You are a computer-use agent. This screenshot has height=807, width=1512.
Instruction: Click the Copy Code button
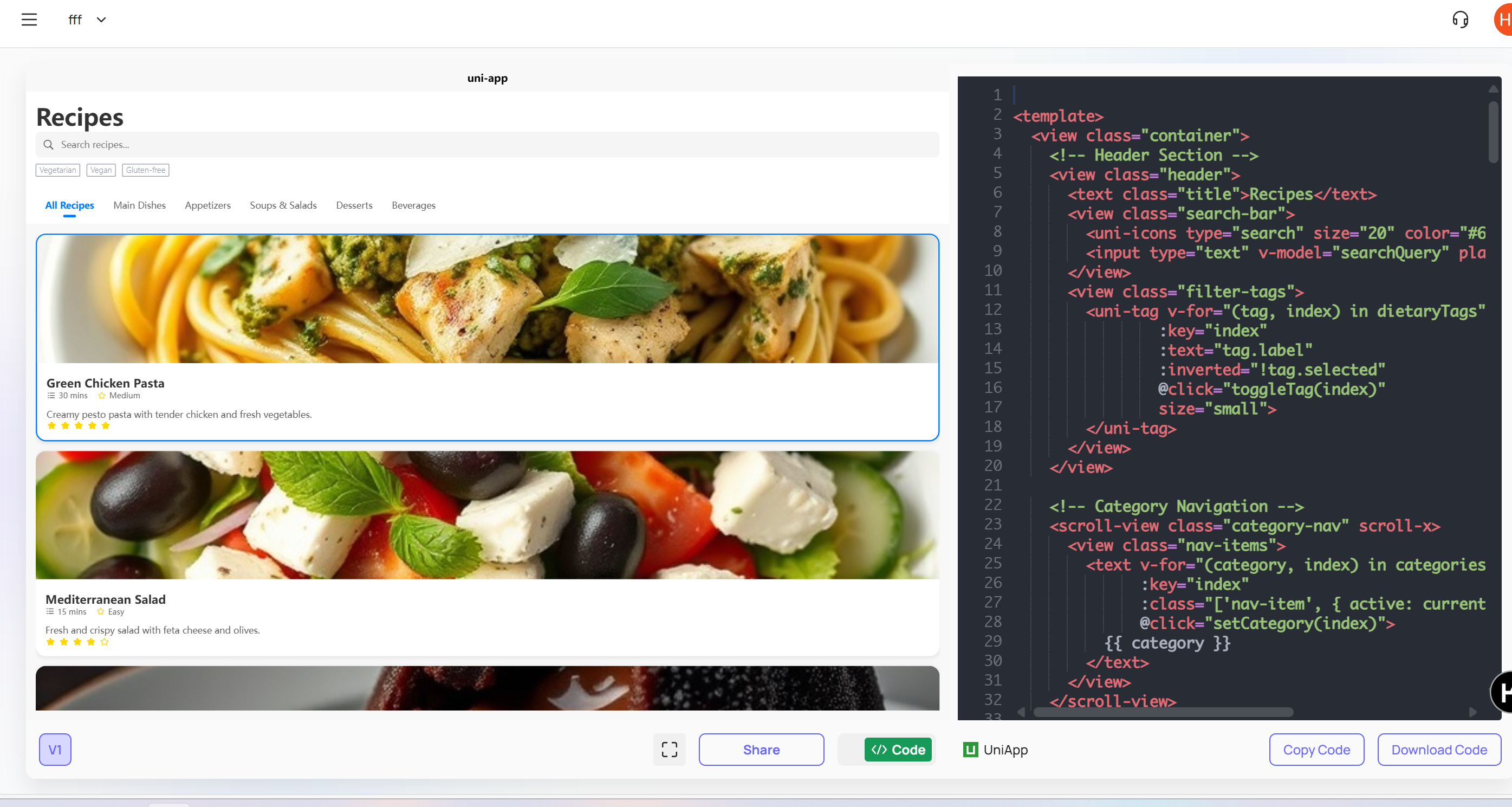[x=1316, y=750]
